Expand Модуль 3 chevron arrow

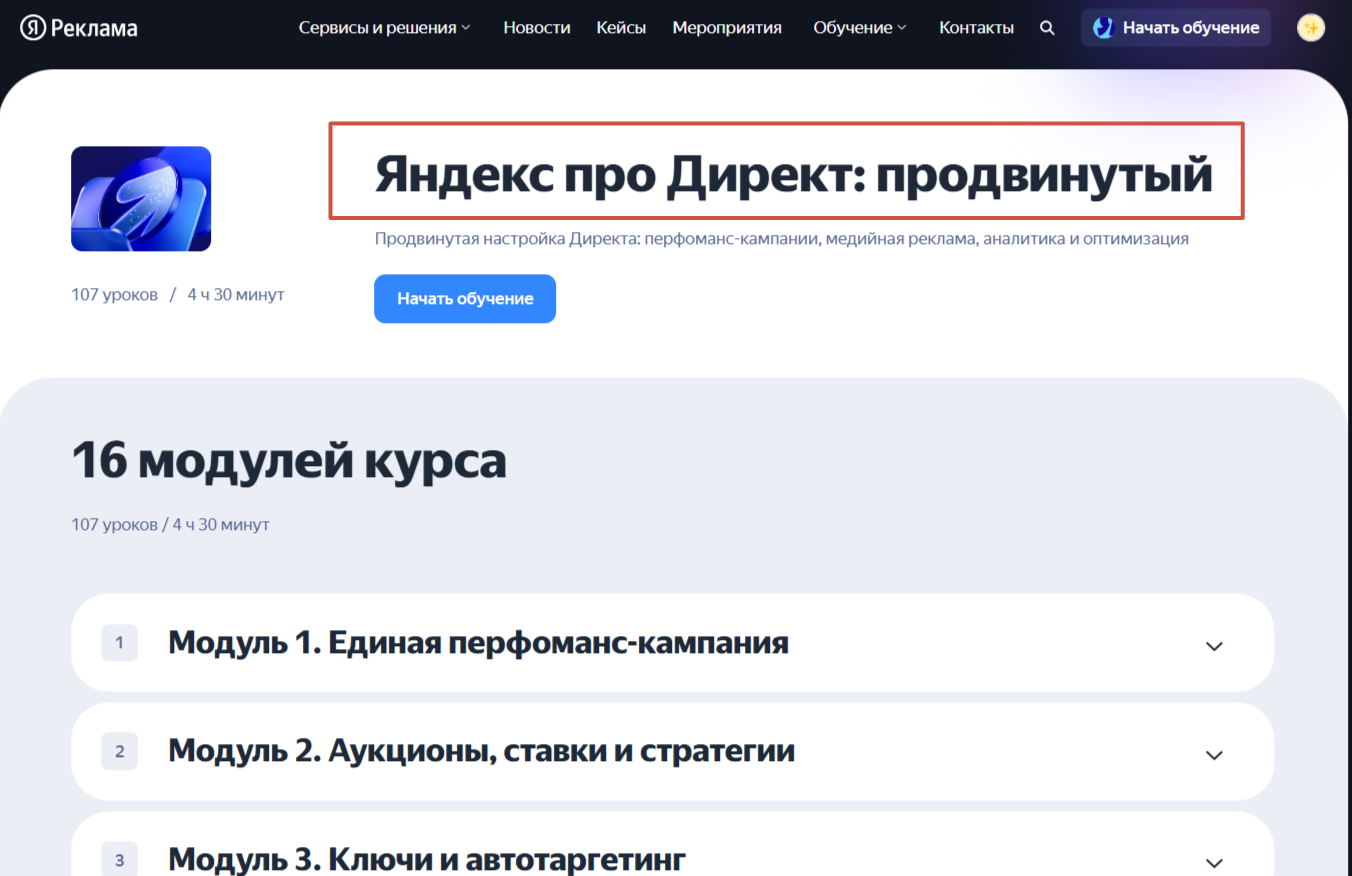tap(1214, 861)
